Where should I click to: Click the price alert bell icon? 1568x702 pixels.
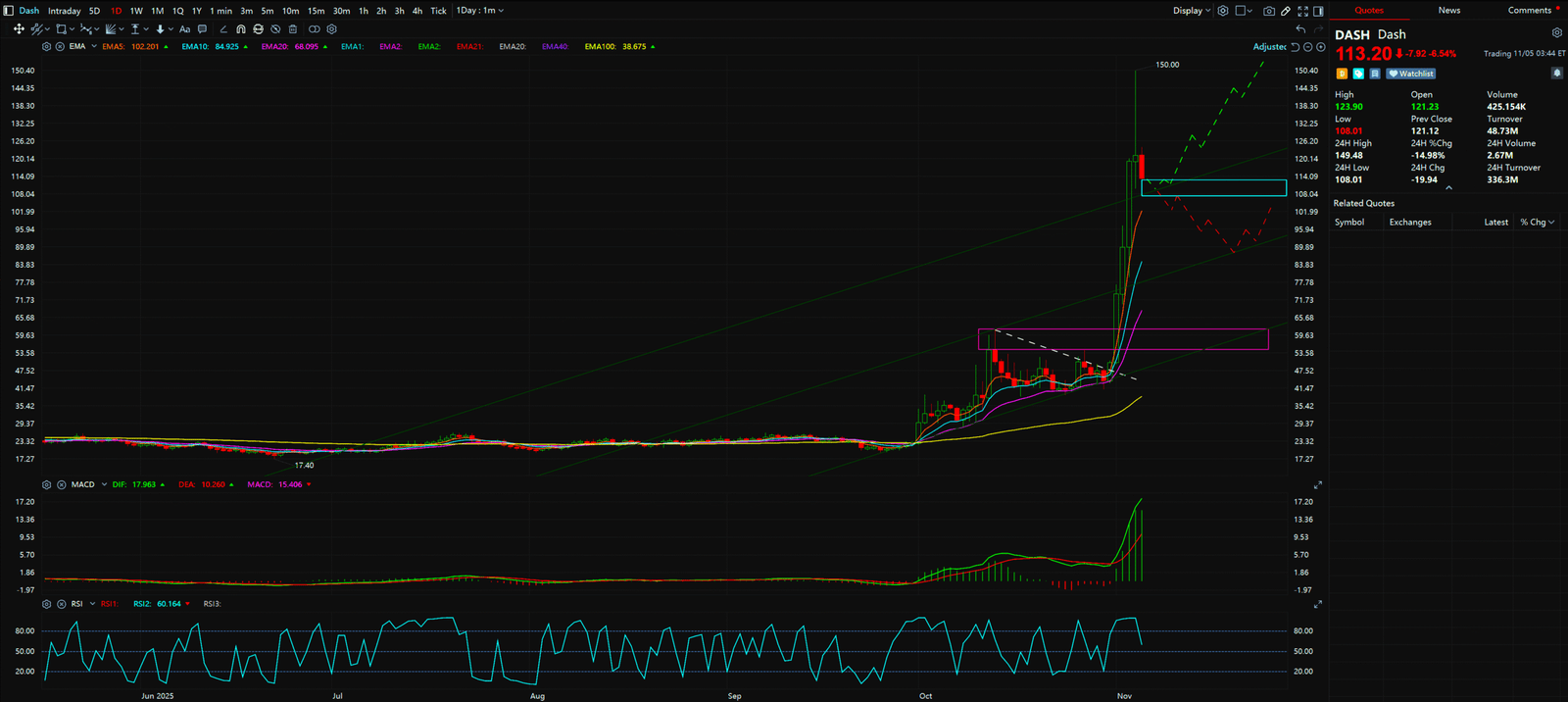coord(1556,74)
